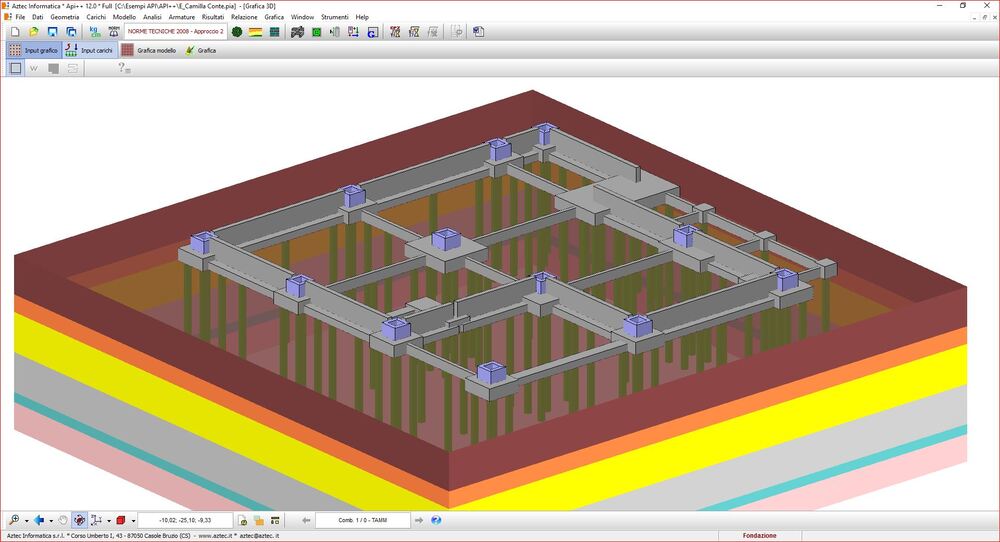Click the dark green round pile icon
Image resolution: width=1000 pixels, height=542 pixels.
(237, 31)
